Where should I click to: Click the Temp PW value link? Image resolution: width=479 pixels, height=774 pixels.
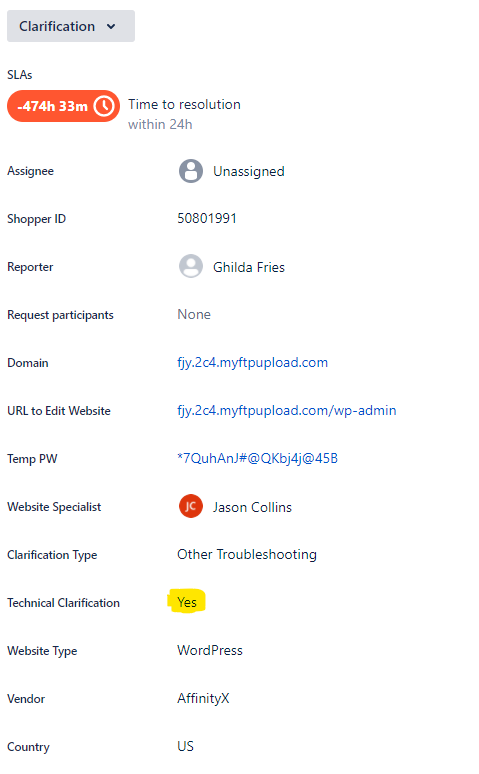click(x=257, y=459)
